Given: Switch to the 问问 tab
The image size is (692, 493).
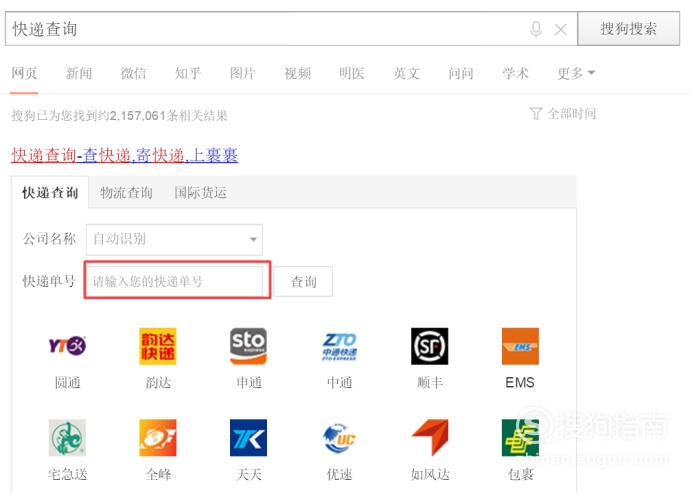Looking at the screenshot, I should tap(461, 73).
